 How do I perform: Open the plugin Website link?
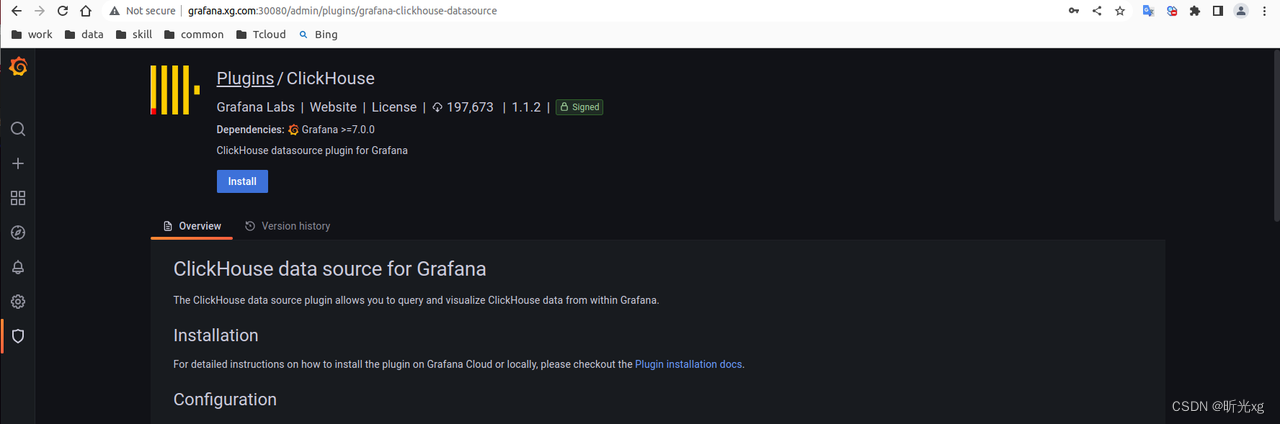tap(333, 107)
